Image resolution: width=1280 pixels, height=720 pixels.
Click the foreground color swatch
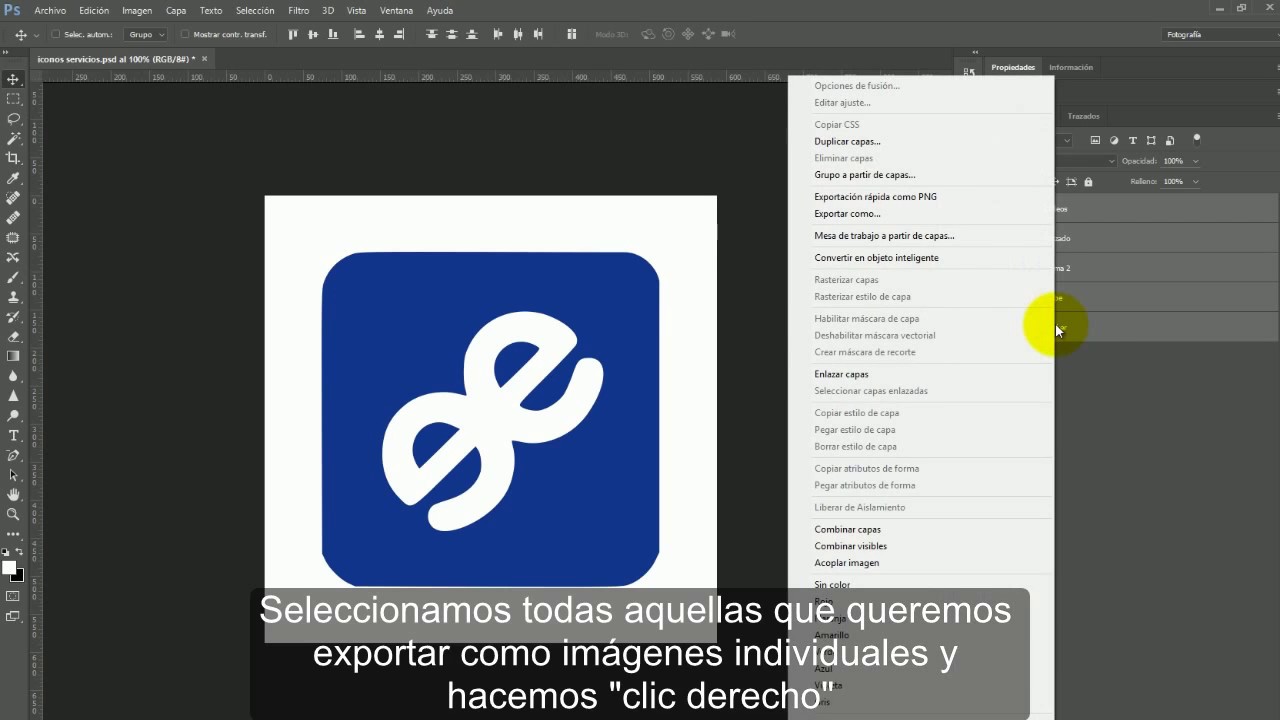9,568
